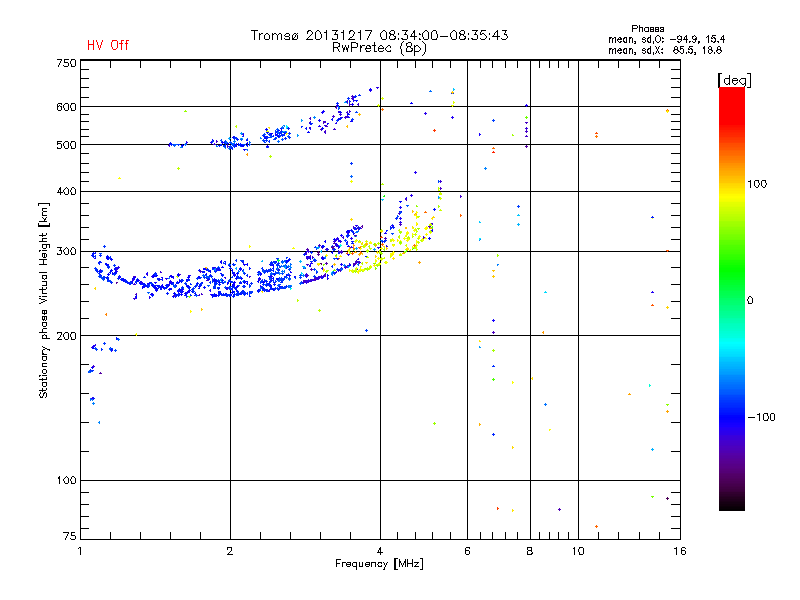
Task: Select the 'mean, sd,X: 85.5, 18.8' line
Action: [665, 50]
